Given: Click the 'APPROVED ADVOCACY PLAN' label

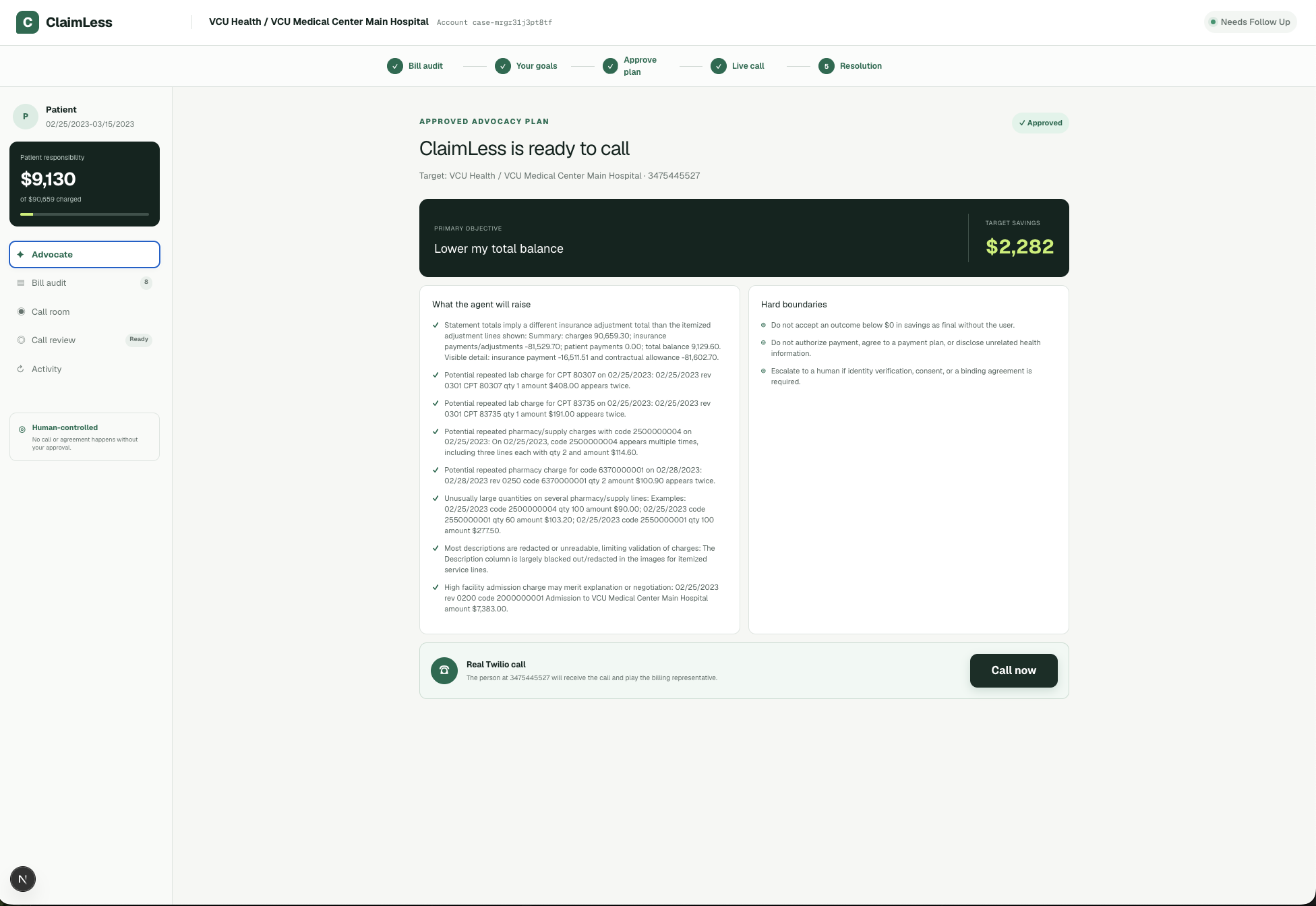Looking at the screenshot, I should click(x=484, y=122).
